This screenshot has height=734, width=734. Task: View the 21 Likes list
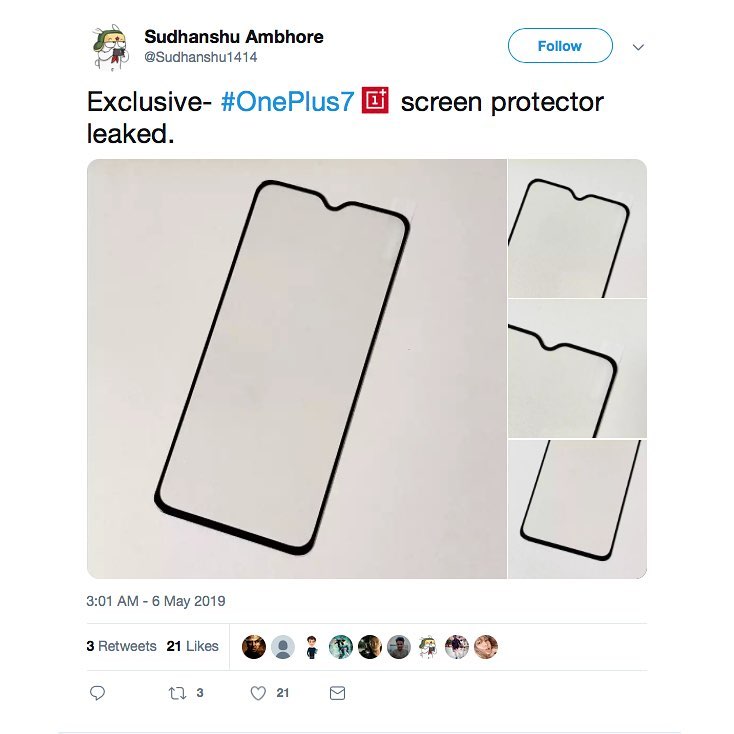(193, 646)
